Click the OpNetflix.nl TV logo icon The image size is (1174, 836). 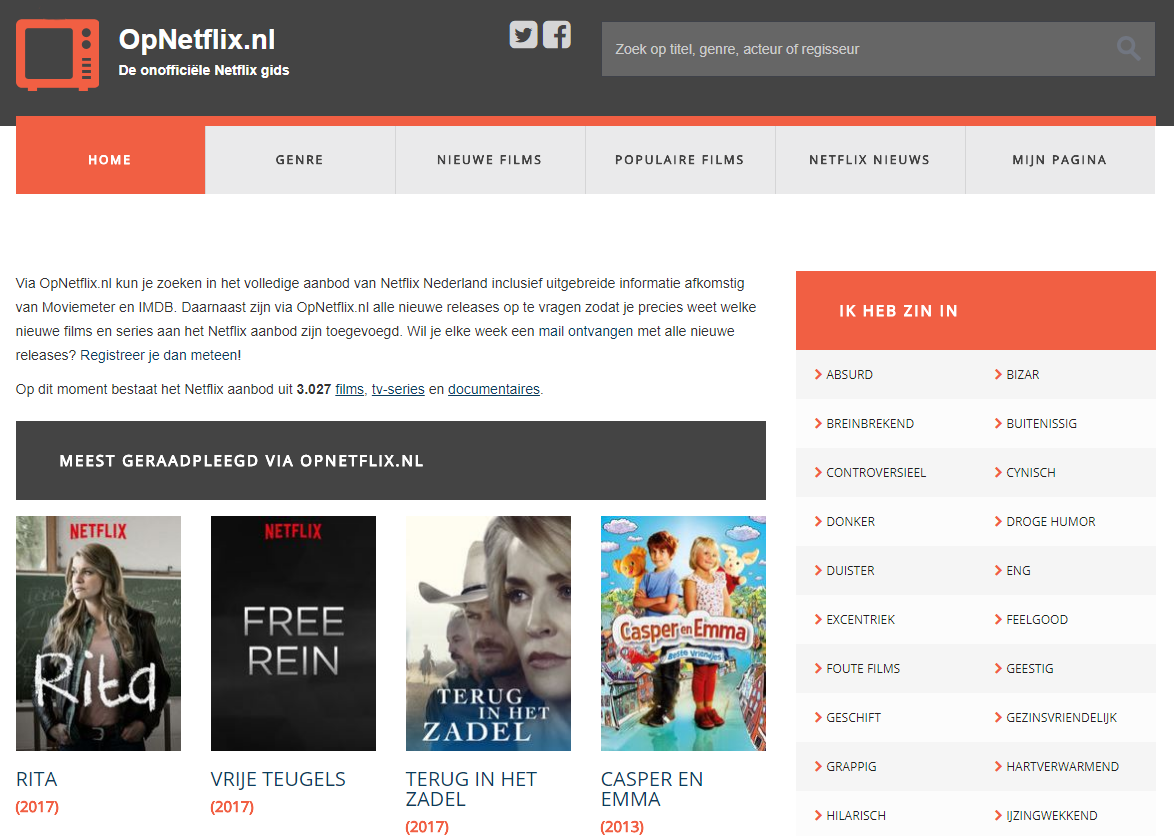(x=58, y=55)
